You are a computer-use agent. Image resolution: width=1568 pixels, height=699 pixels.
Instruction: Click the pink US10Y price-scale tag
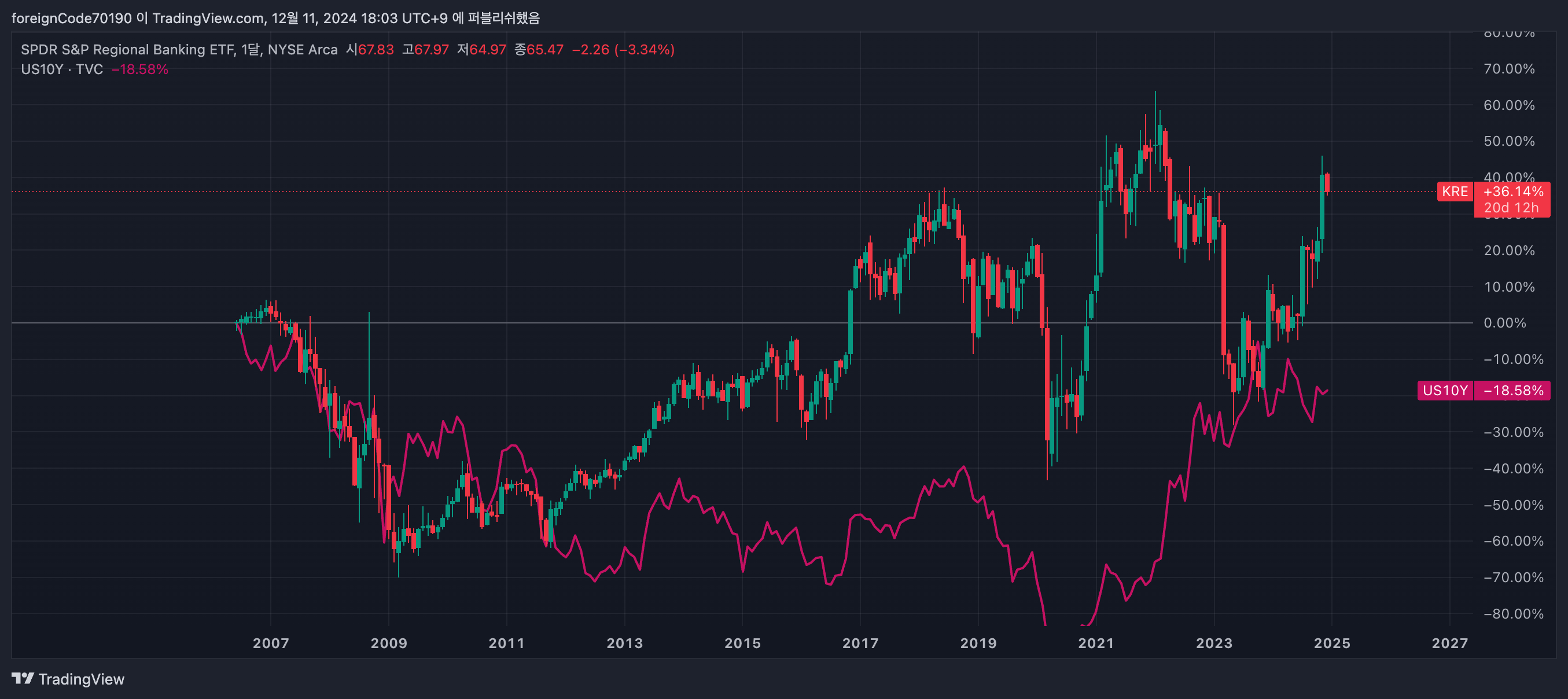coord(1445,391)
